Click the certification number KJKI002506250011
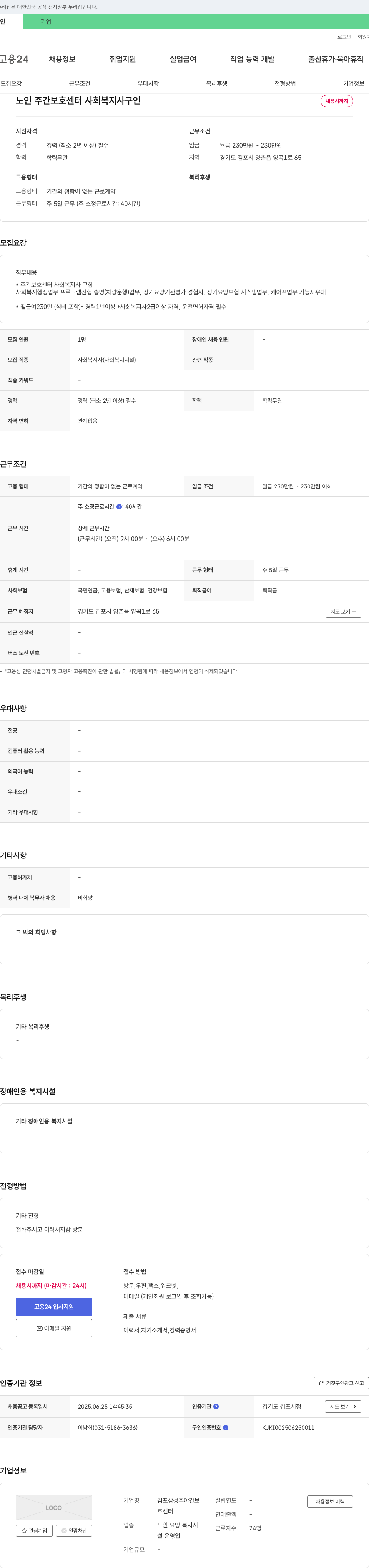369x1568 pixels. [289, 1427]
